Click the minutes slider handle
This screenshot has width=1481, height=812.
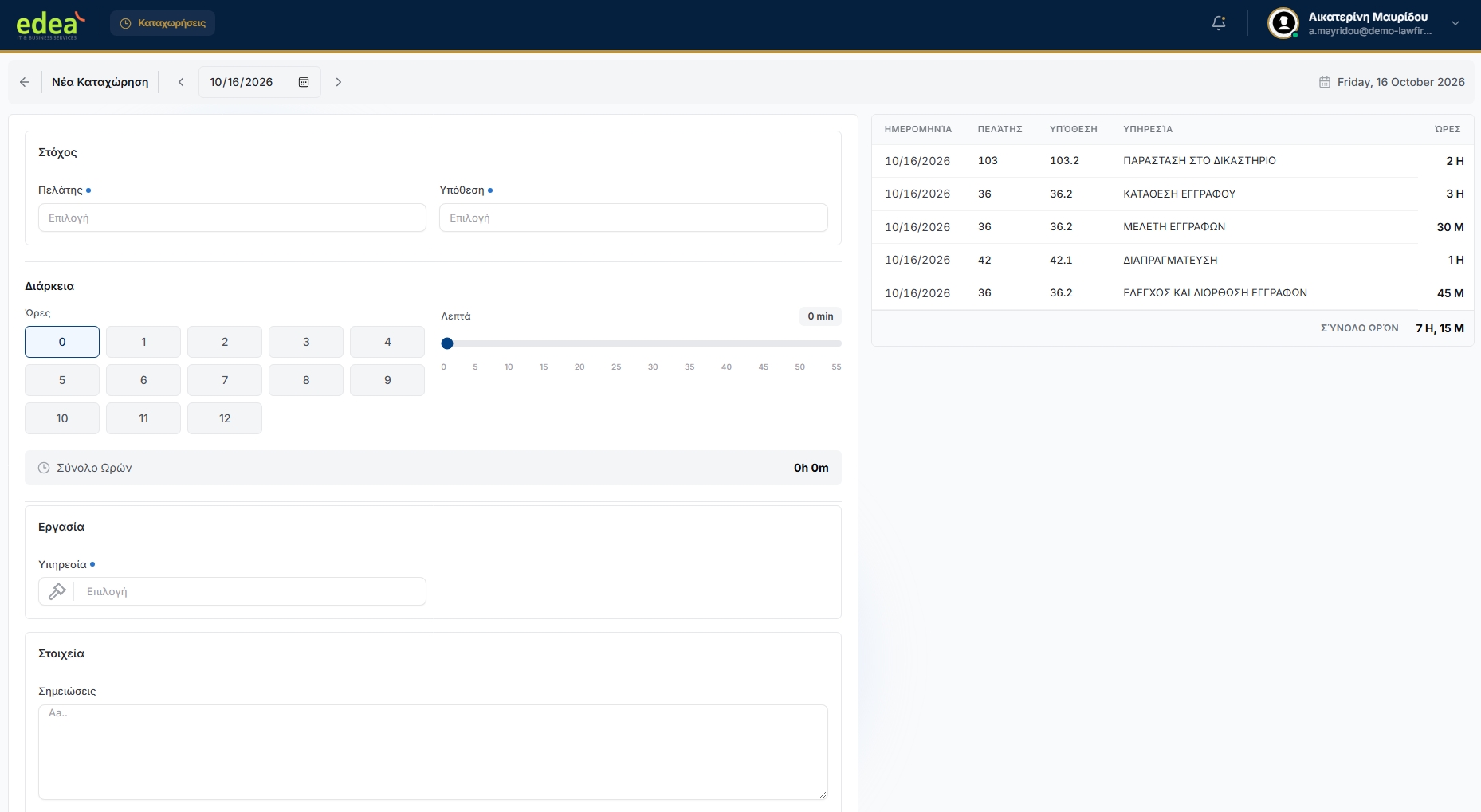tap(447, 343)
